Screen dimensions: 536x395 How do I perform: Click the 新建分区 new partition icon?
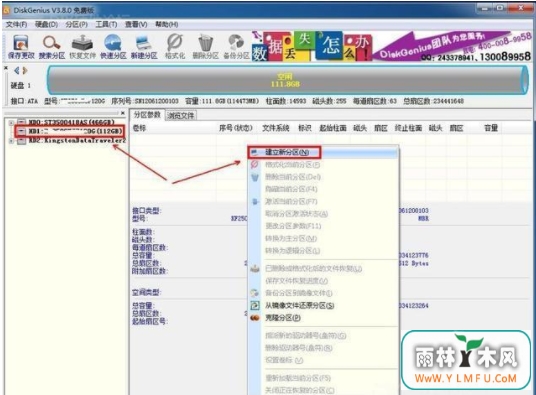[x=144, y=47]
